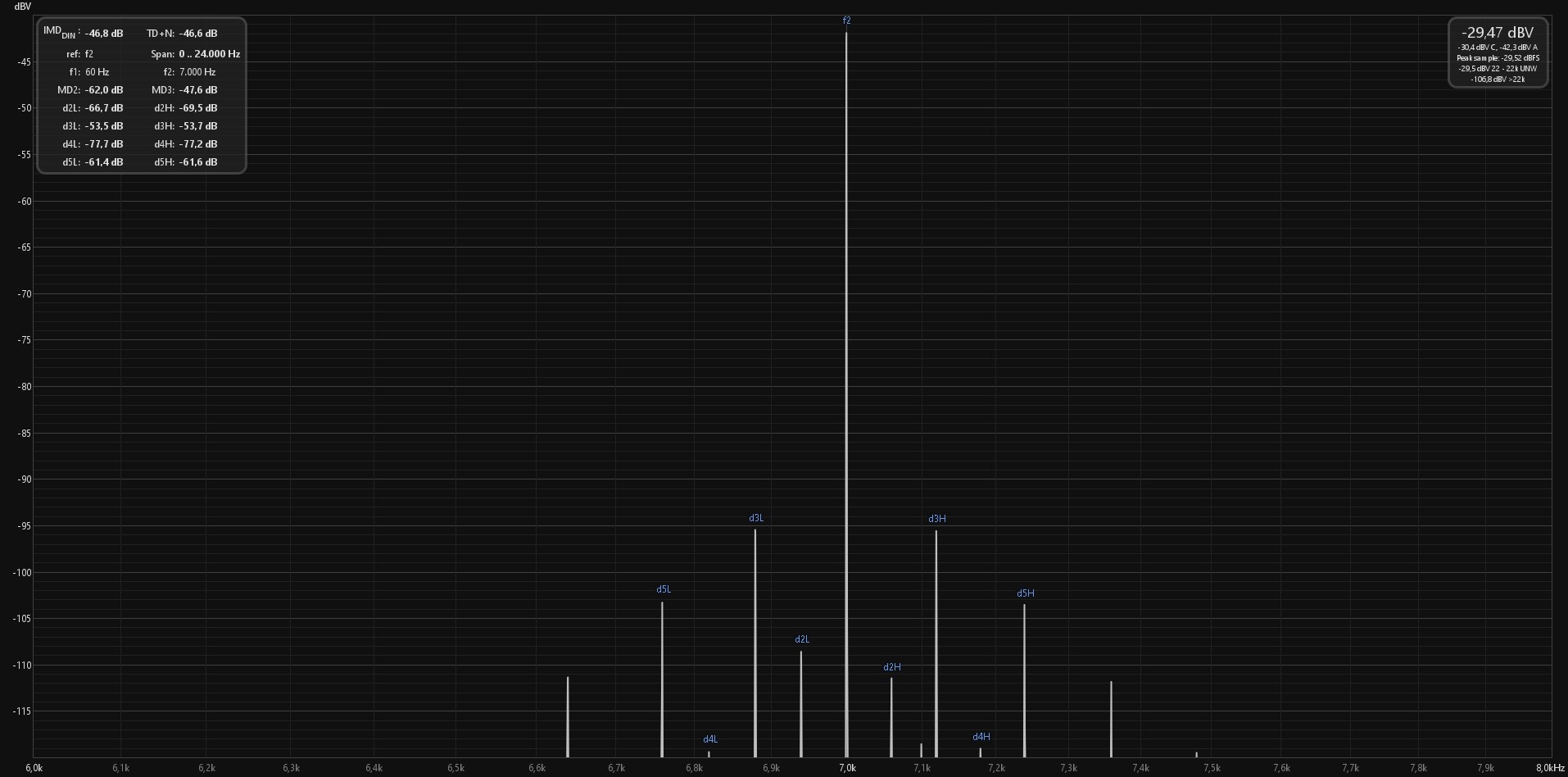Image resolution: width=1568 pixels, height=777 pixels.
Task: Click the d4L value -77,7 dB
Action: (104, 144)
